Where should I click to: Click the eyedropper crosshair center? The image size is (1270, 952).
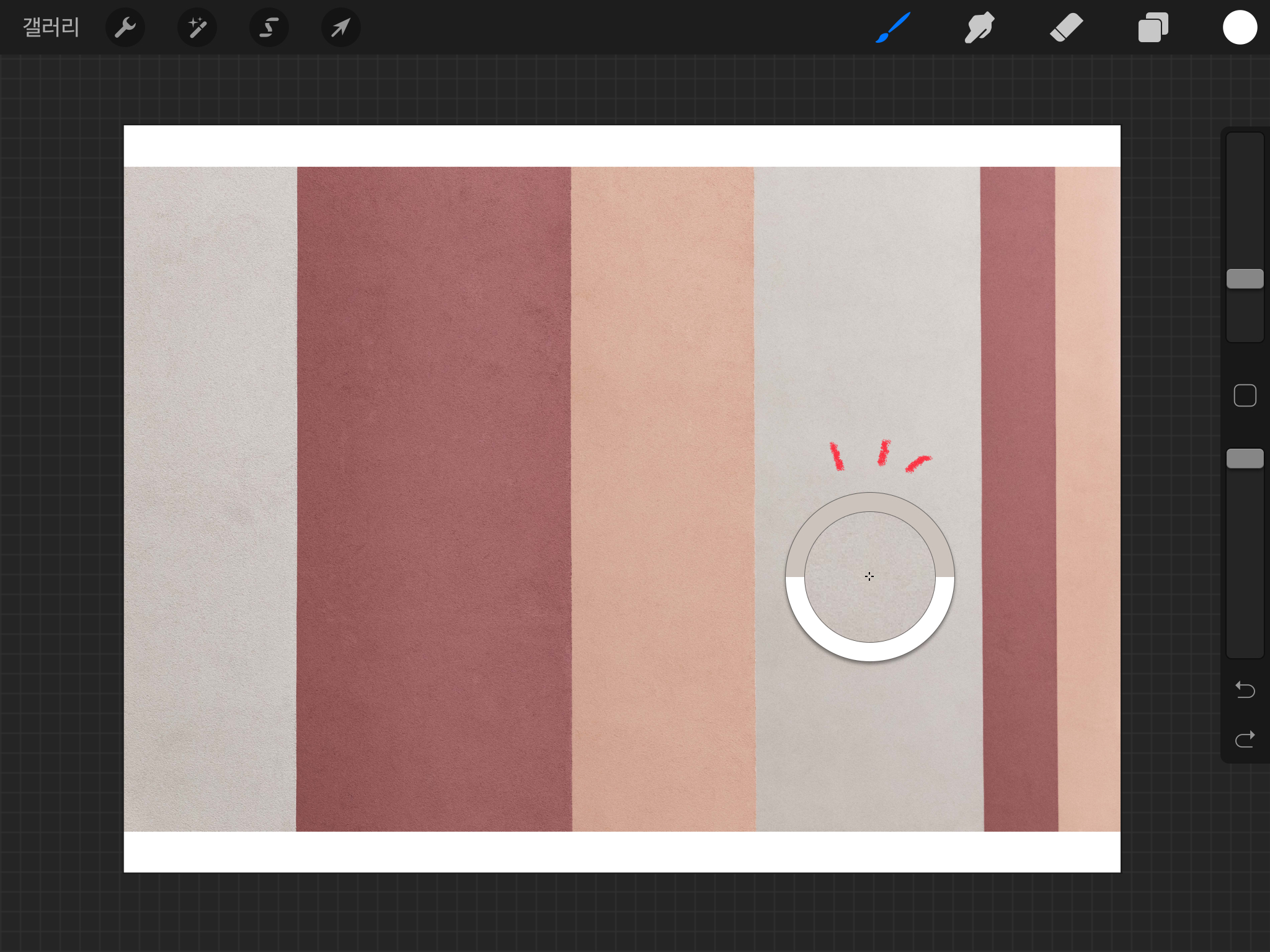click(869, 576)
